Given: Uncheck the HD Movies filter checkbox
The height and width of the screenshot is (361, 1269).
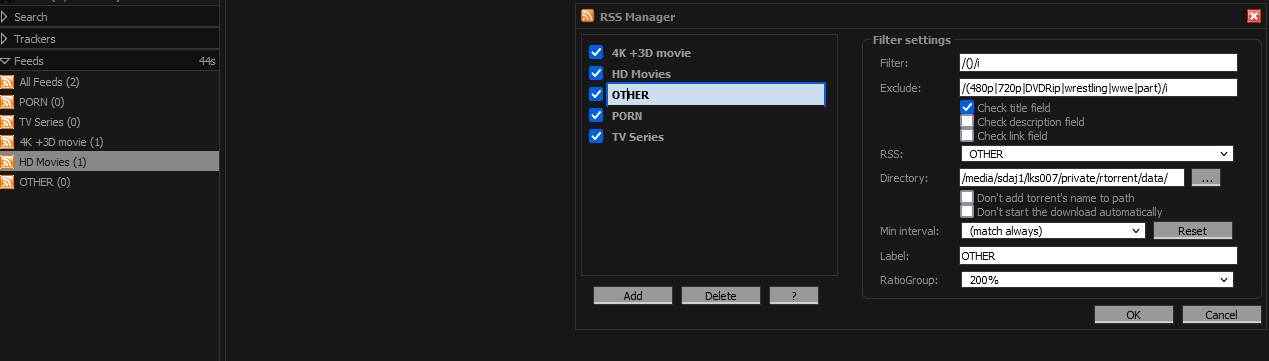Looking at the screenshot, I should click(x=597, y=73).
